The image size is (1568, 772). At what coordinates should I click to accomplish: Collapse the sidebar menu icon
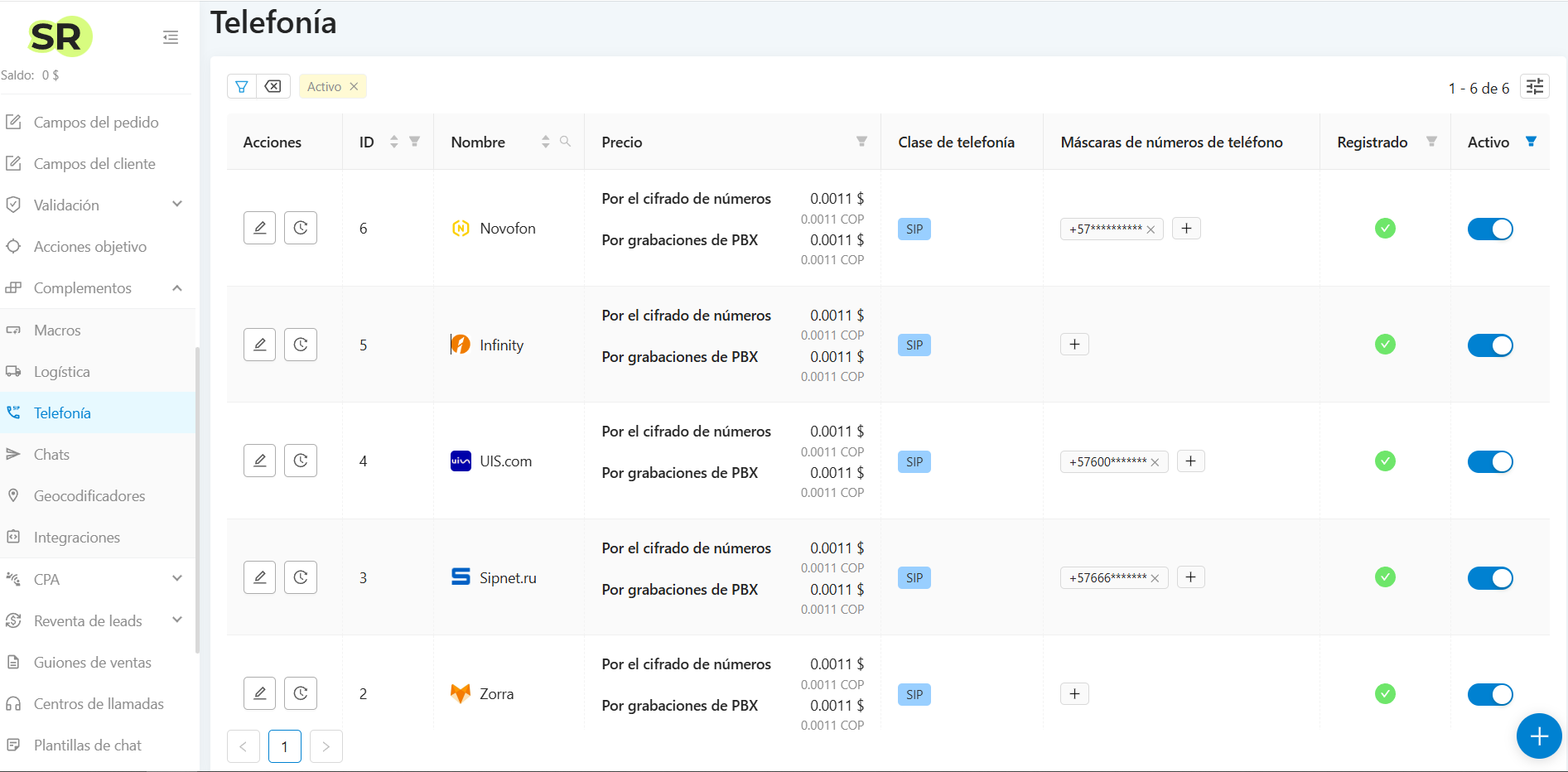pos(171,37)
